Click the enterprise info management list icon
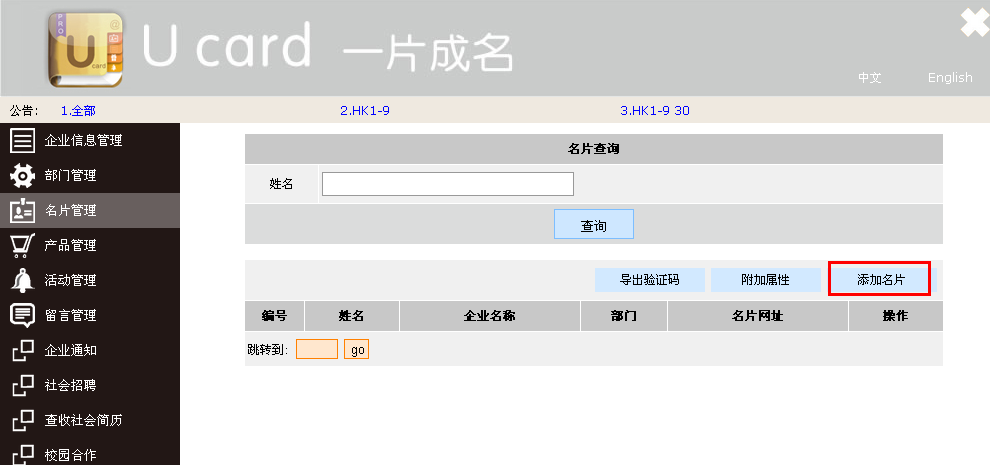Viewport: 990px width, 465px height. (x=23, y=140)
